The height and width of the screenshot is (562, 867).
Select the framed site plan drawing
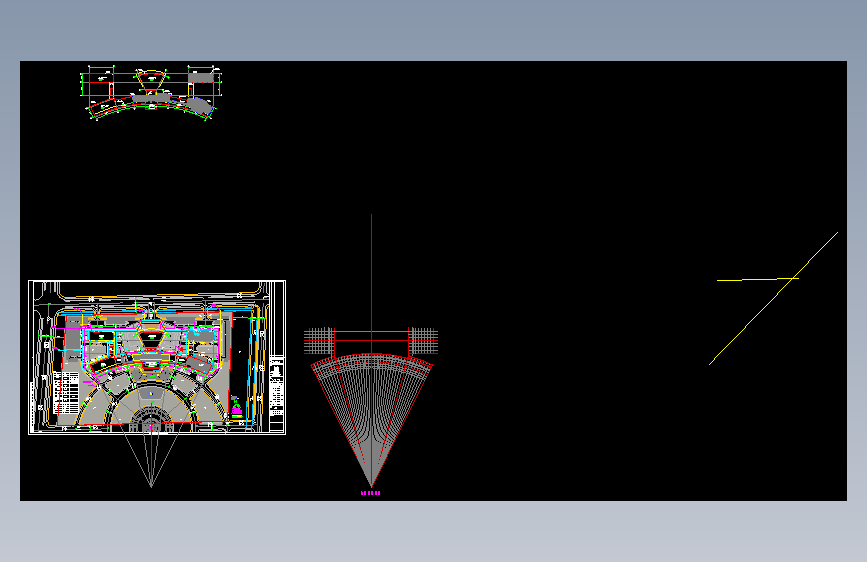tap(157, 357)
